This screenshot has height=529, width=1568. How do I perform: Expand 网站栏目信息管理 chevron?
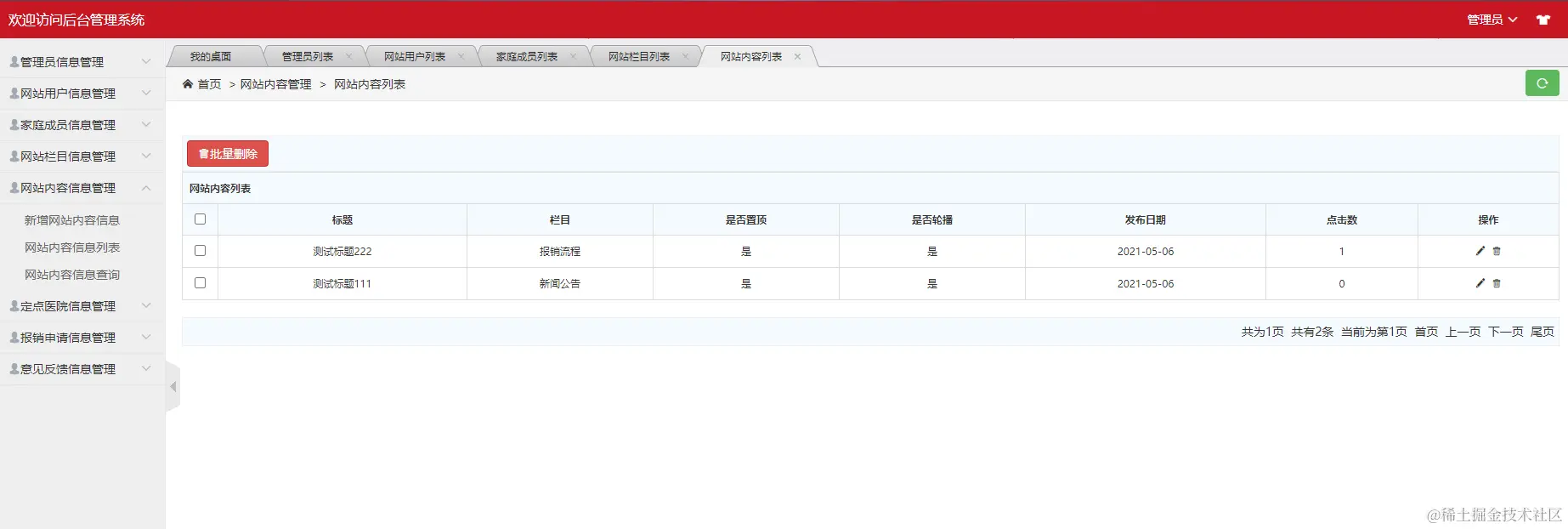pyautogui.click(x=146, y=156)
